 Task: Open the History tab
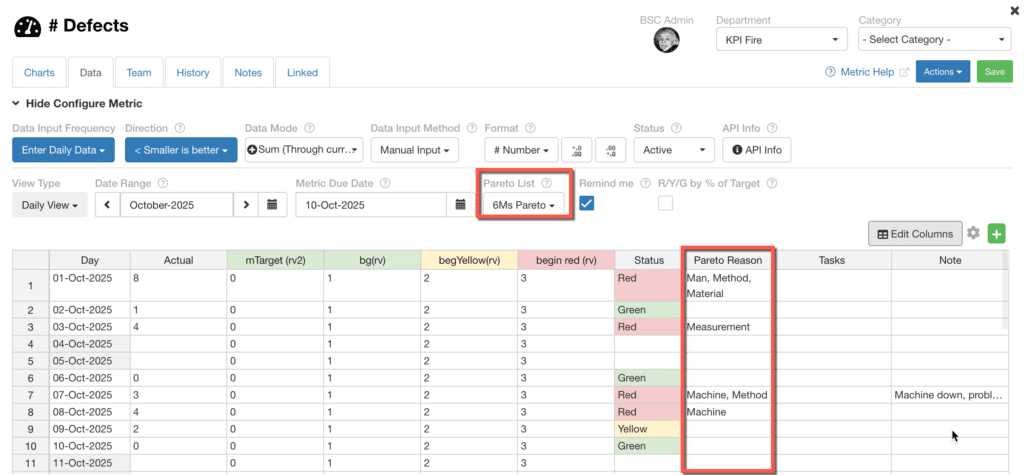193,72
